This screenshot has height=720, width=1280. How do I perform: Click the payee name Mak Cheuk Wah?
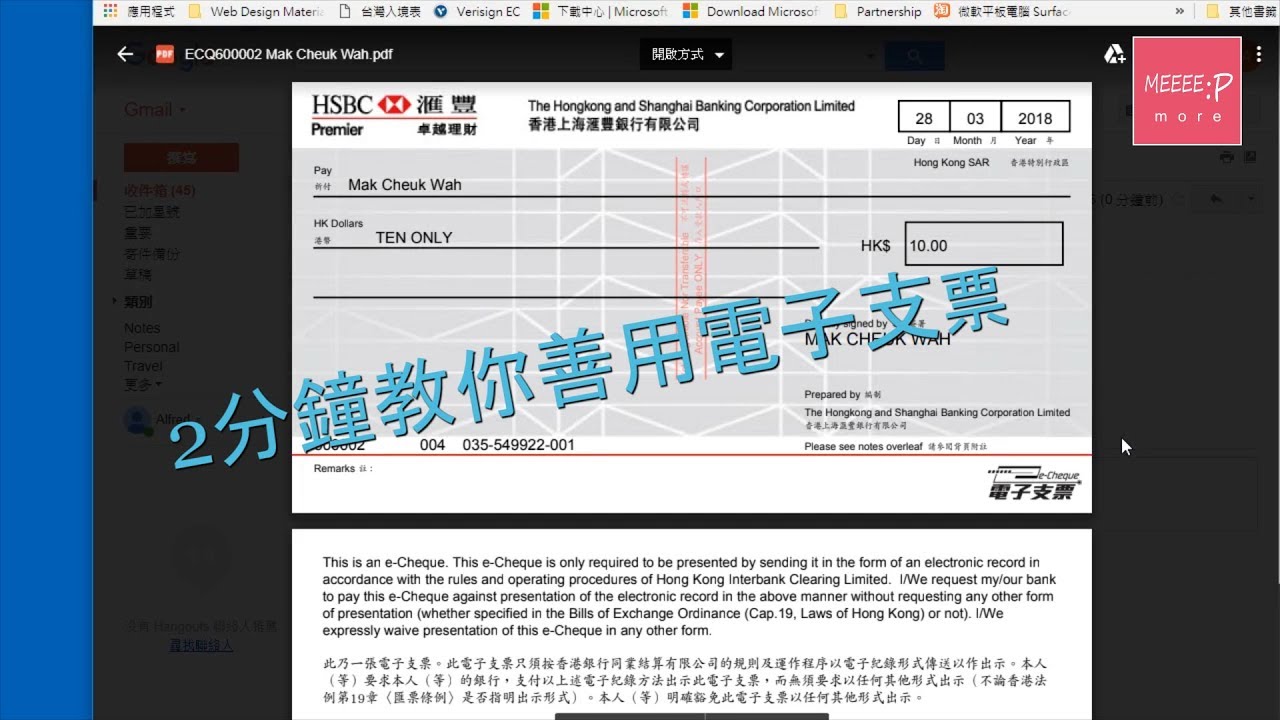click(405, 185)
